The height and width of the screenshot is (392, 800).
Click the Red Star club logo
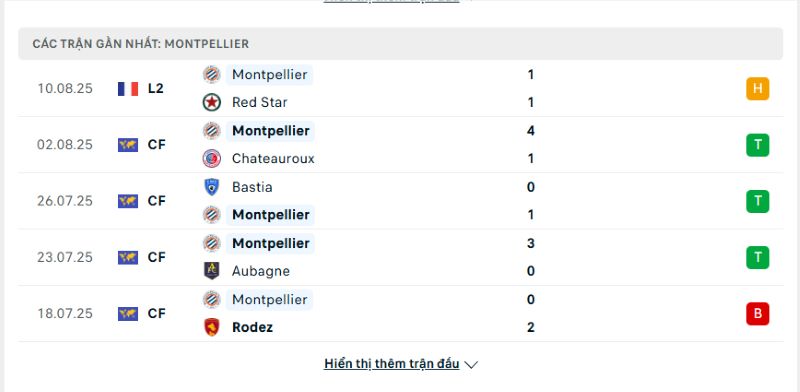[211, 103]
